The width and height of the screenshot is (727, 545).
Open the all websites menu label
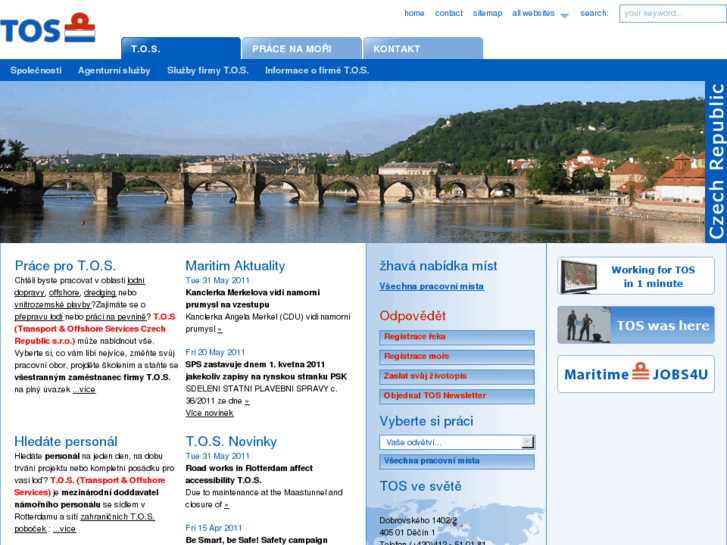533,13
